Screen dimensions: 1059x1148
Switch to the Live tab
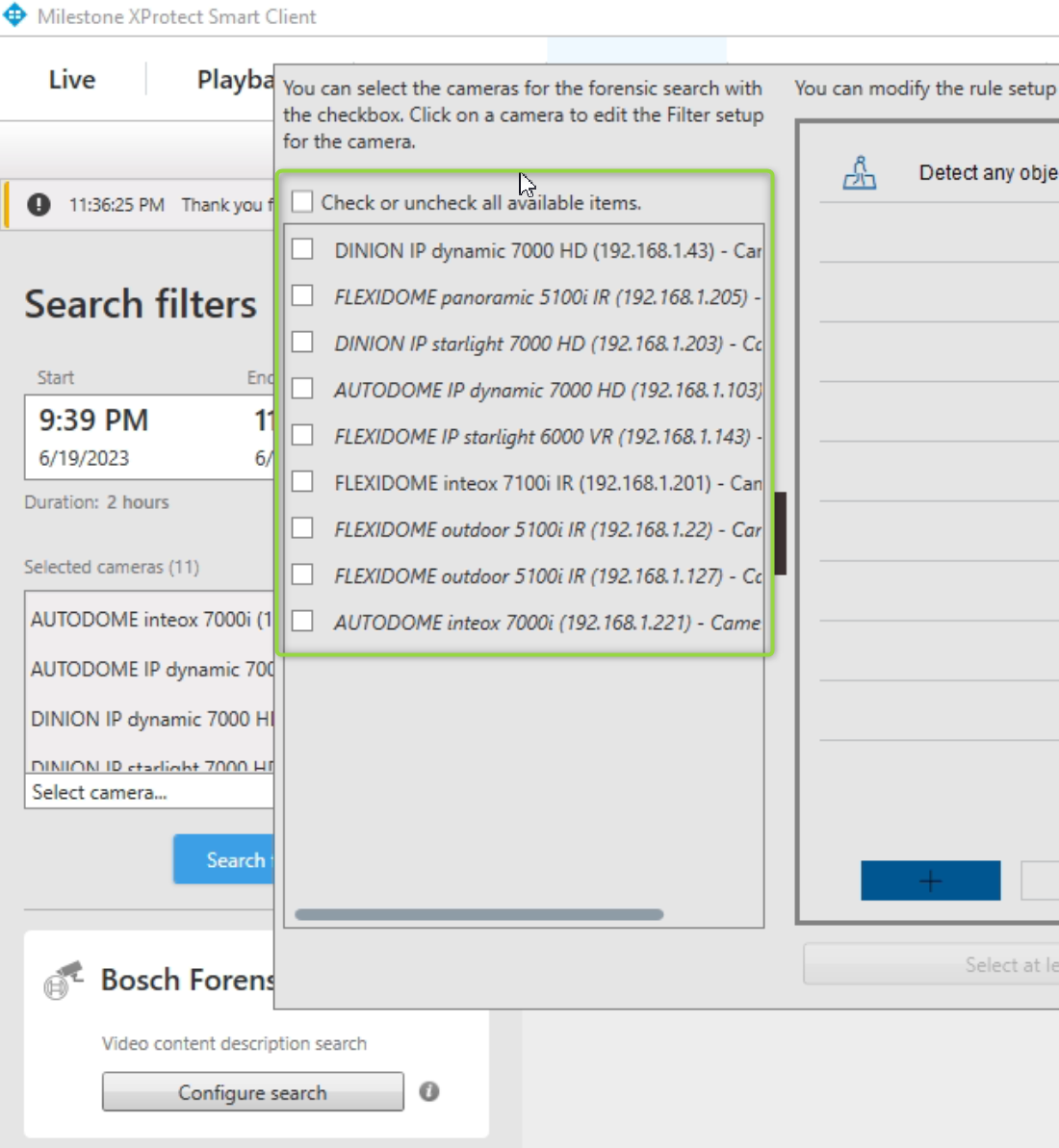(70, 80)
